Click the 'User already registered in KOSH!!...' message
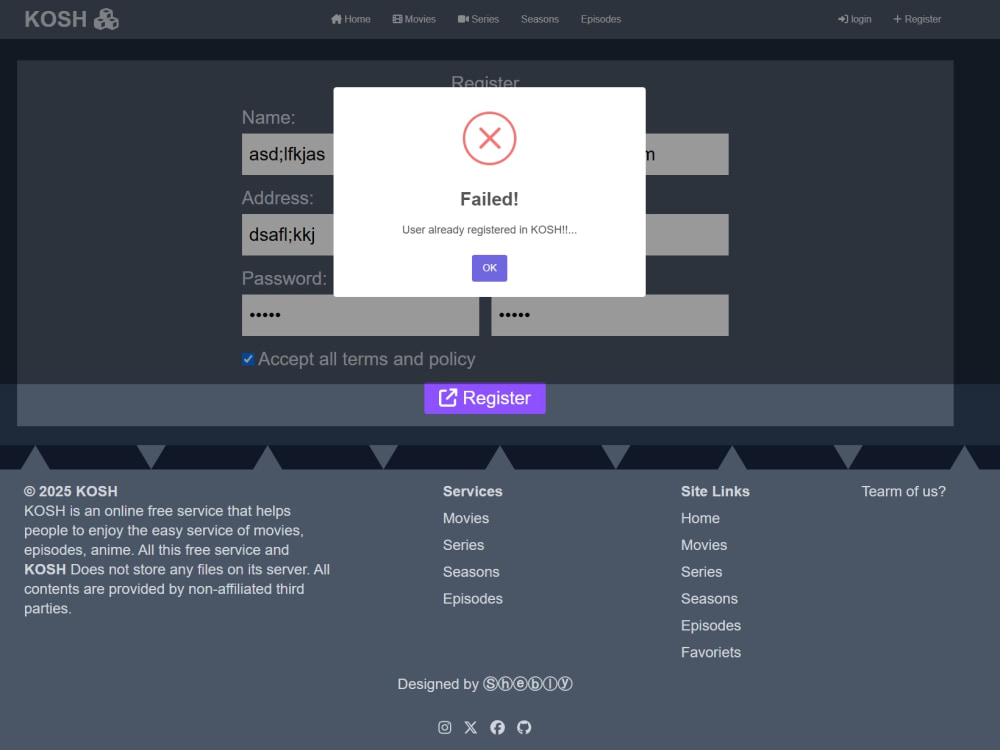The image size is (1000, 750). 489,230
